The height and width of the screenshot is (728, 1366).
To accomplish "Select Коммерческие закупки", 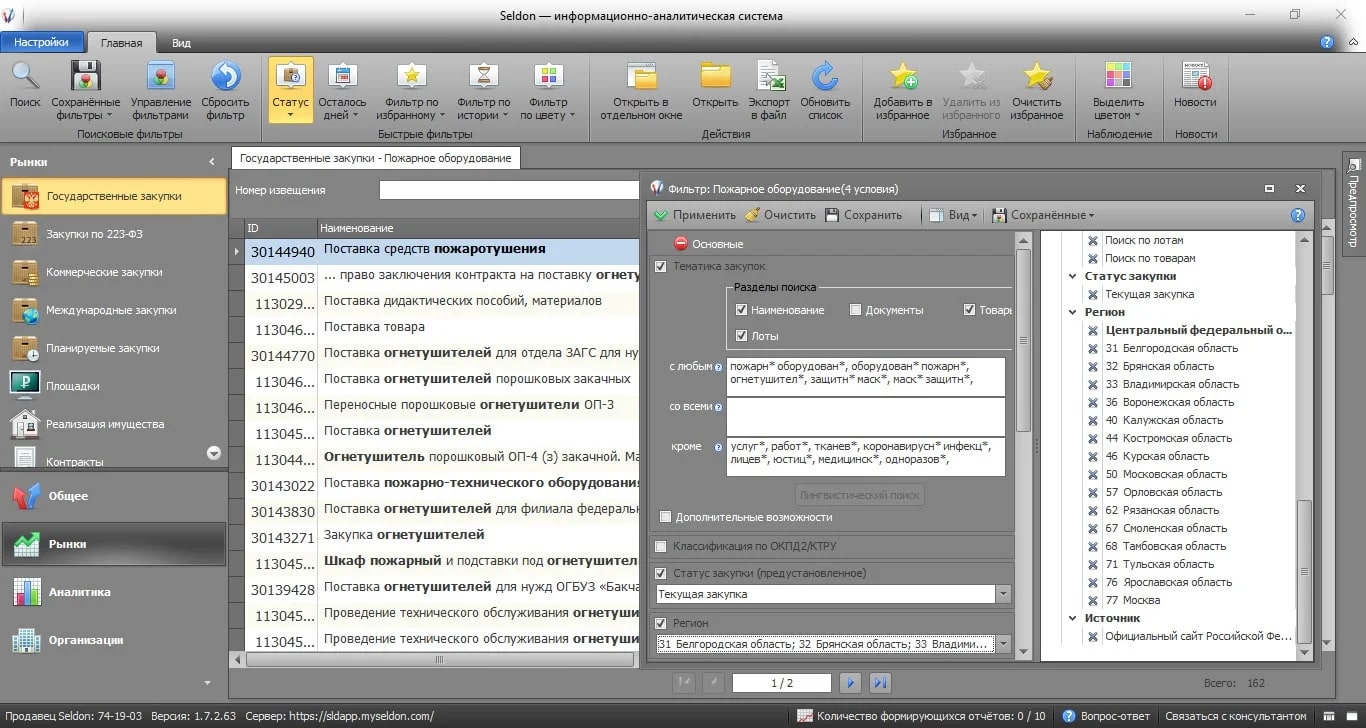I will pos(114,272).
